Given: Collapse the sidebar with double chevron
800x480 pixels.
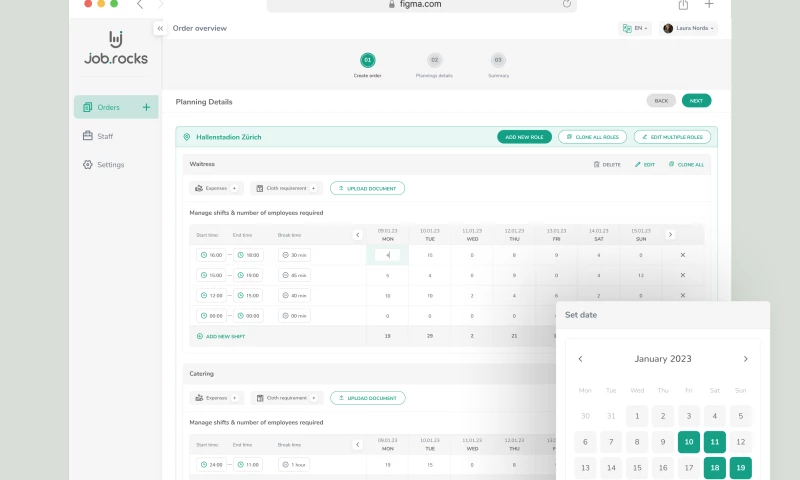Looking at the screenshot, I should [x=160, y=29].
